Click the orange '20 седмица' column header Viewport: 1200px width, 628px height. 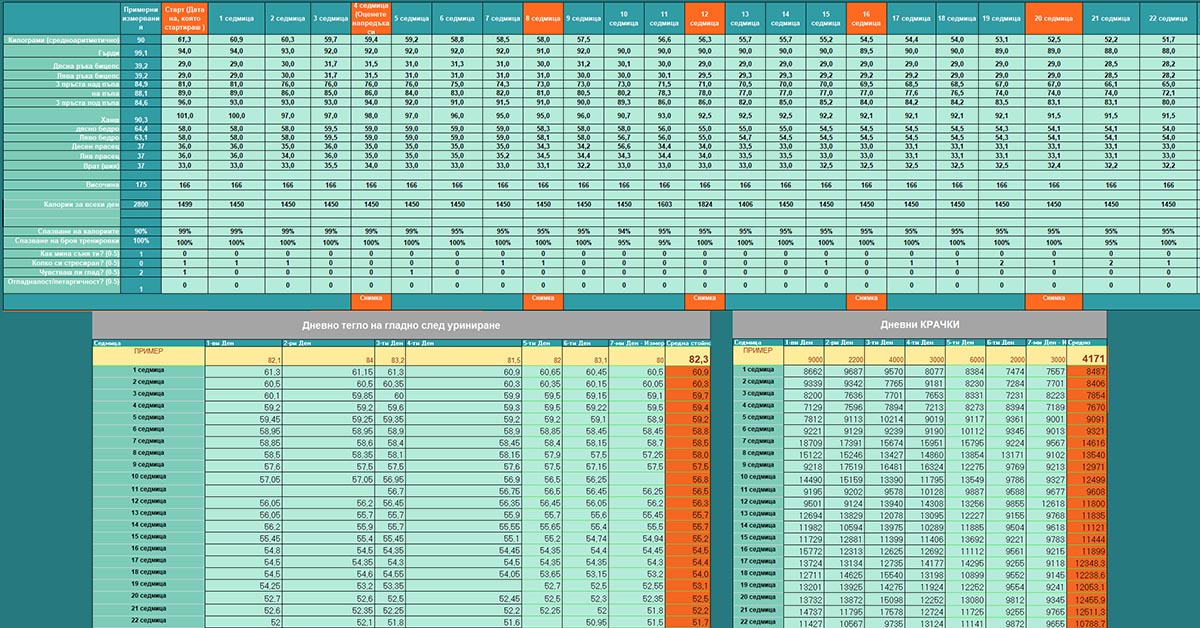point(1054,18)
